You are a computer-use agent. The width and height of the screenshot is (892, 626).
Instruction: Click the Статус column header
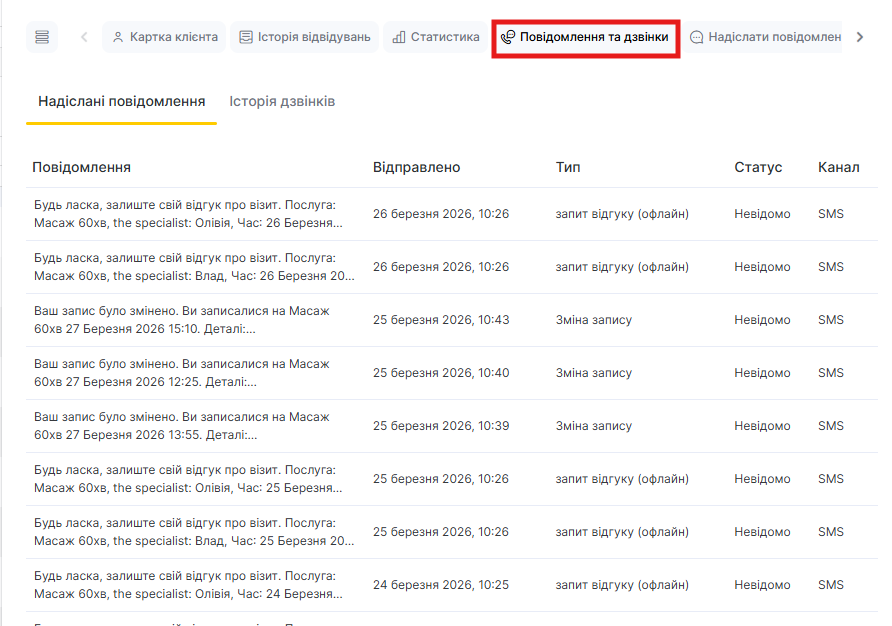[x=758, y=167]
